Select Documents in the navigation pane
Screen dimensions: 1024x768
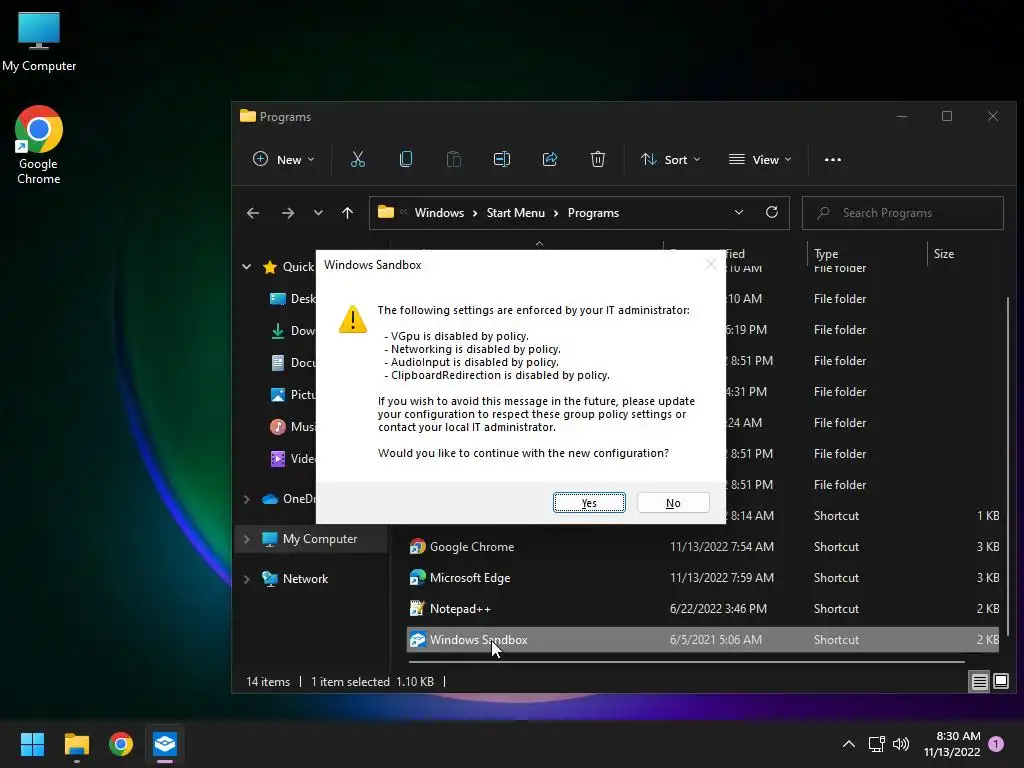click(293, 362)
